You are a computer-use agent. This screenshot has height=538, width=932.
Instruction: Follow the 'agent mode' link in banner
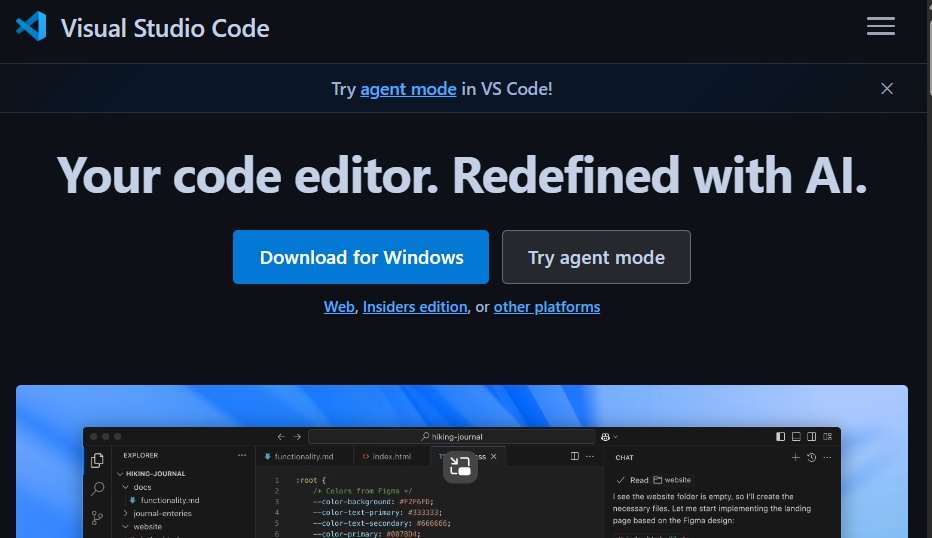point(408,89)
